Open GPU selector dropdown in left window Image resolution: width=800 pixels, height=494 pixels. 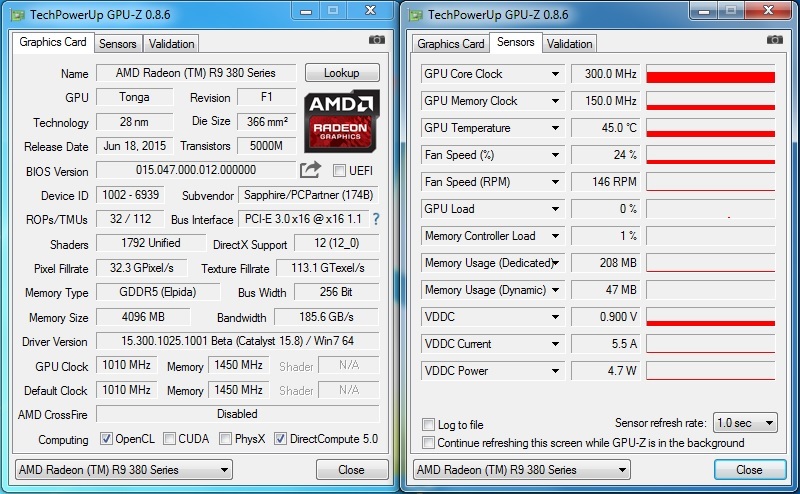124,470
